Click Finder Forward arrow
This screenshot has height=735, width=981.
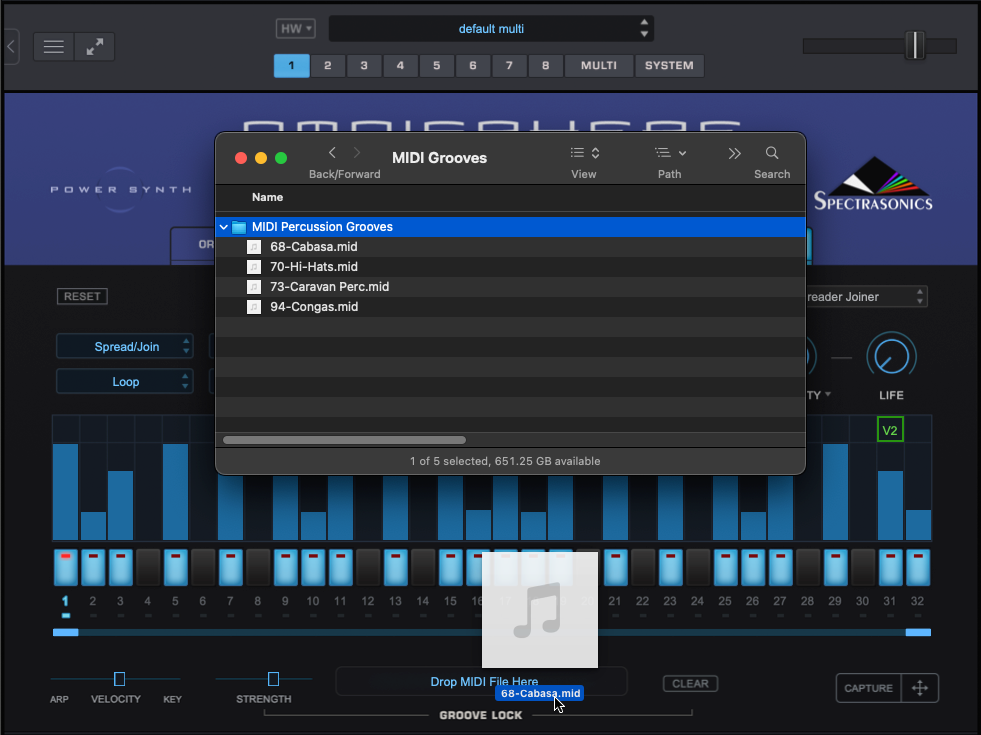click(357, 153)
